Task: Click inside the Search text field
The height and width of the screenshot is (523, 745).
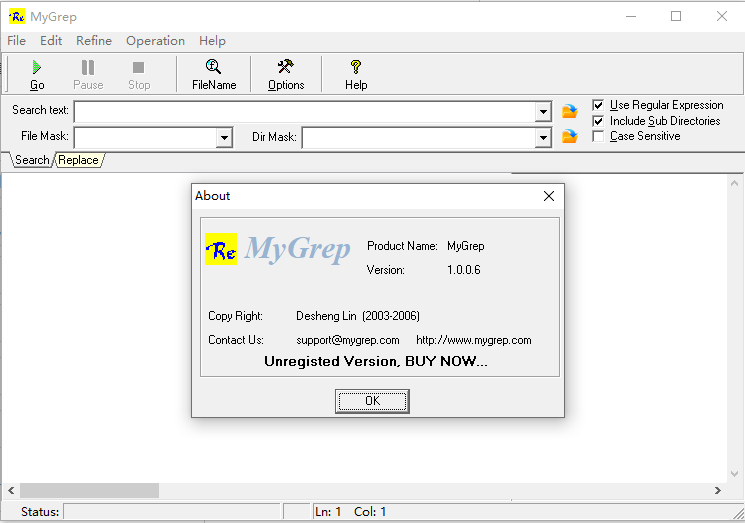Action: [x=305, y=112]
